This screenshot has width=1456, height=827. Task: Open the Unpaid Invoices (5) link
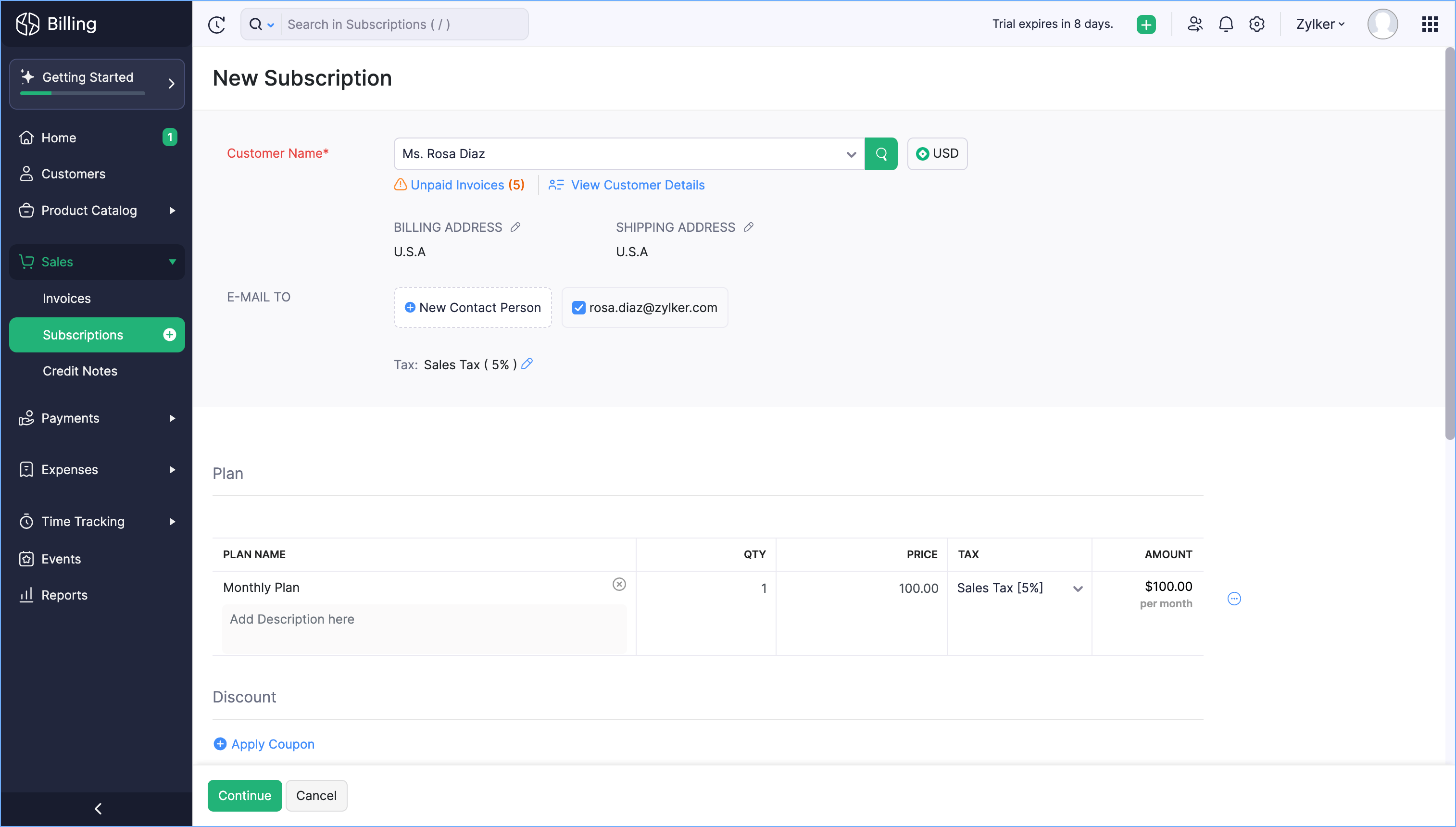click(467, 185)
